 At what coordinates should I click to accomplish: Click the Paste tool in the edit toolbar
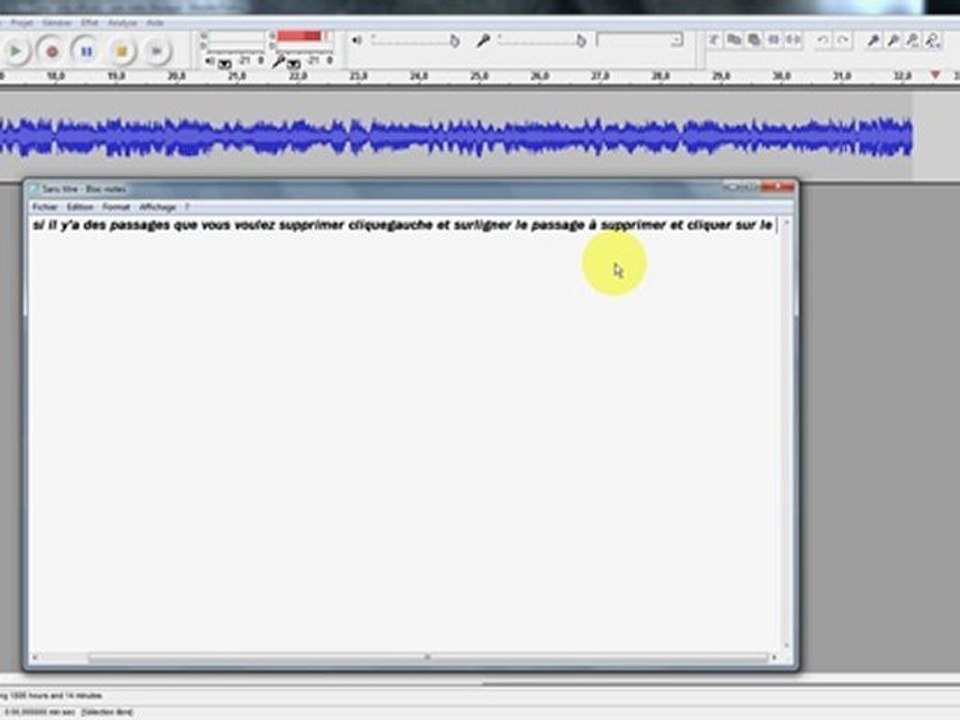click(754, 40)
